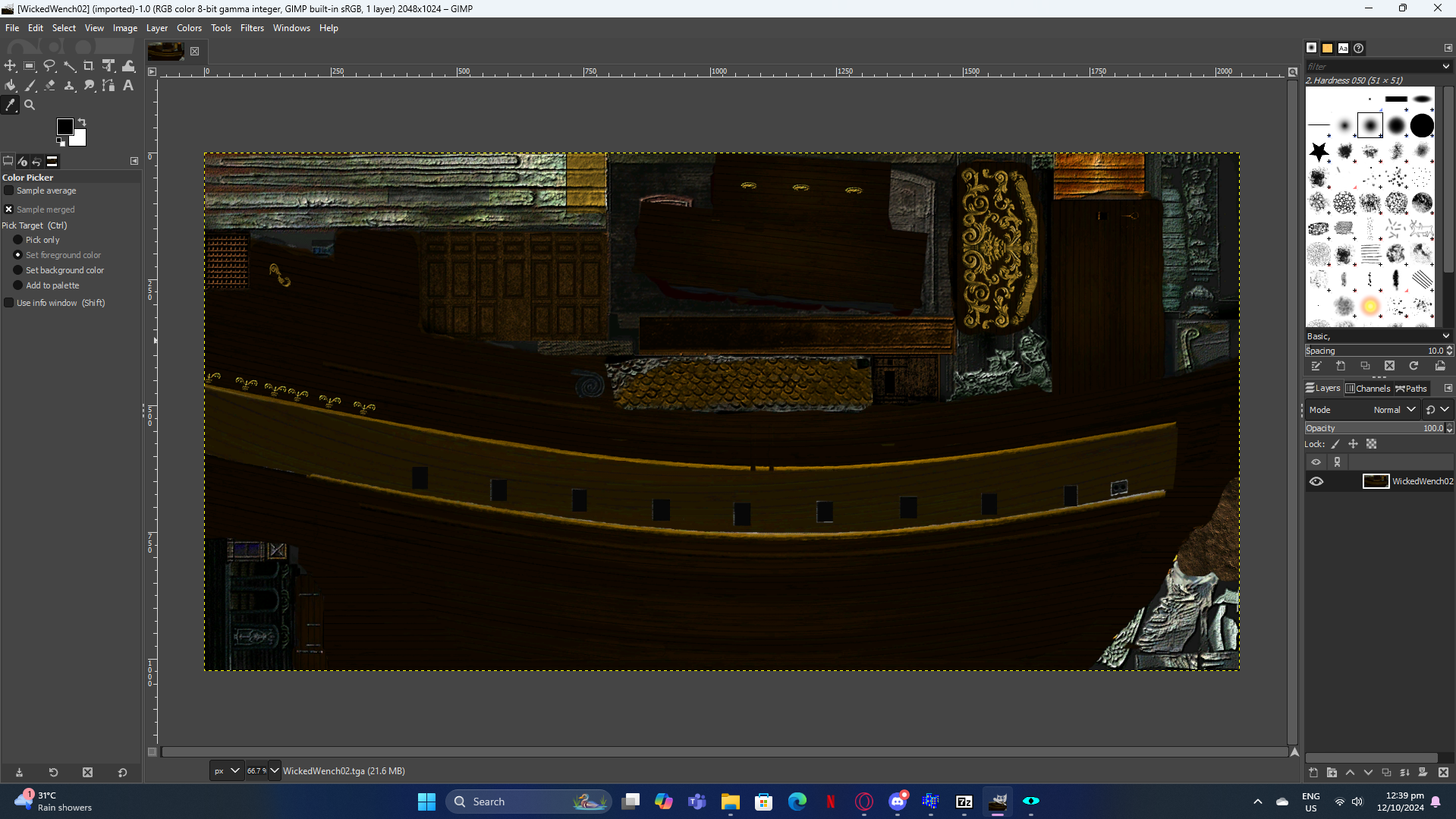Select the Paintbrush tool

(x=30, y=86)
